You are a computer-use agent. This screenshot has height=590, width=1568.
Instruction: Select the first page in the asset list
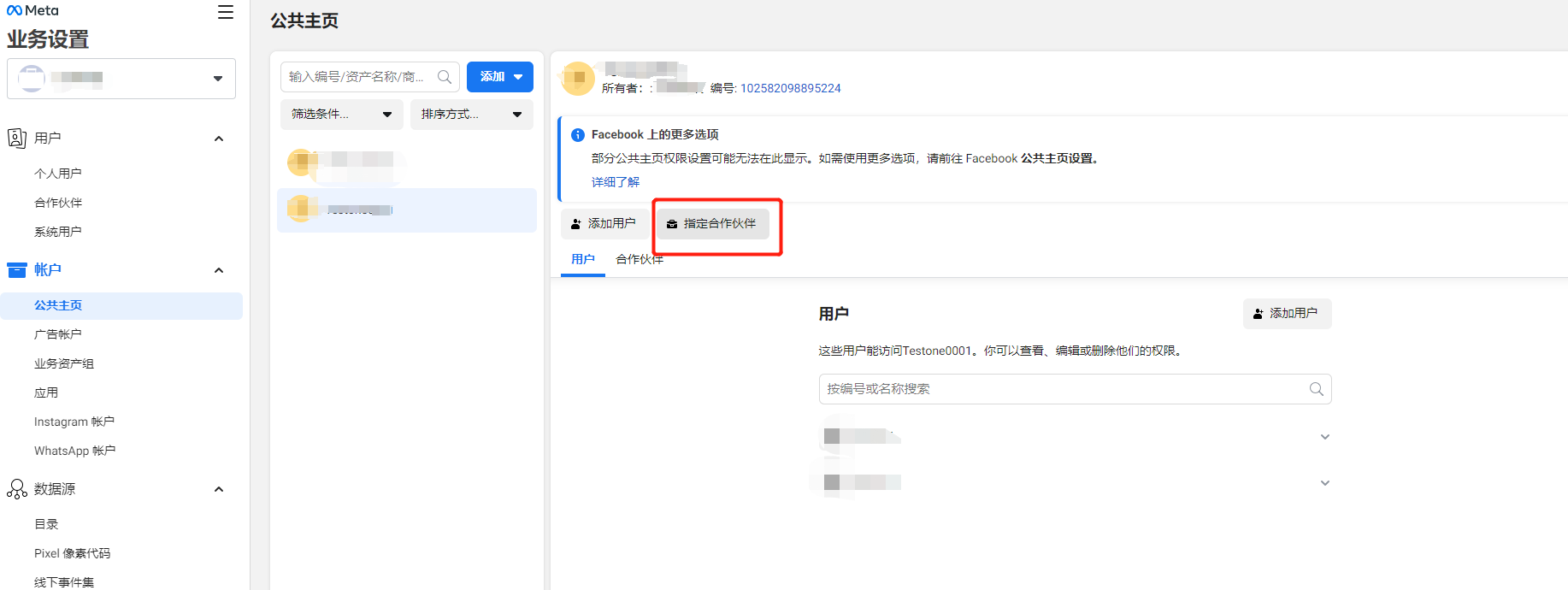(407, 164)
